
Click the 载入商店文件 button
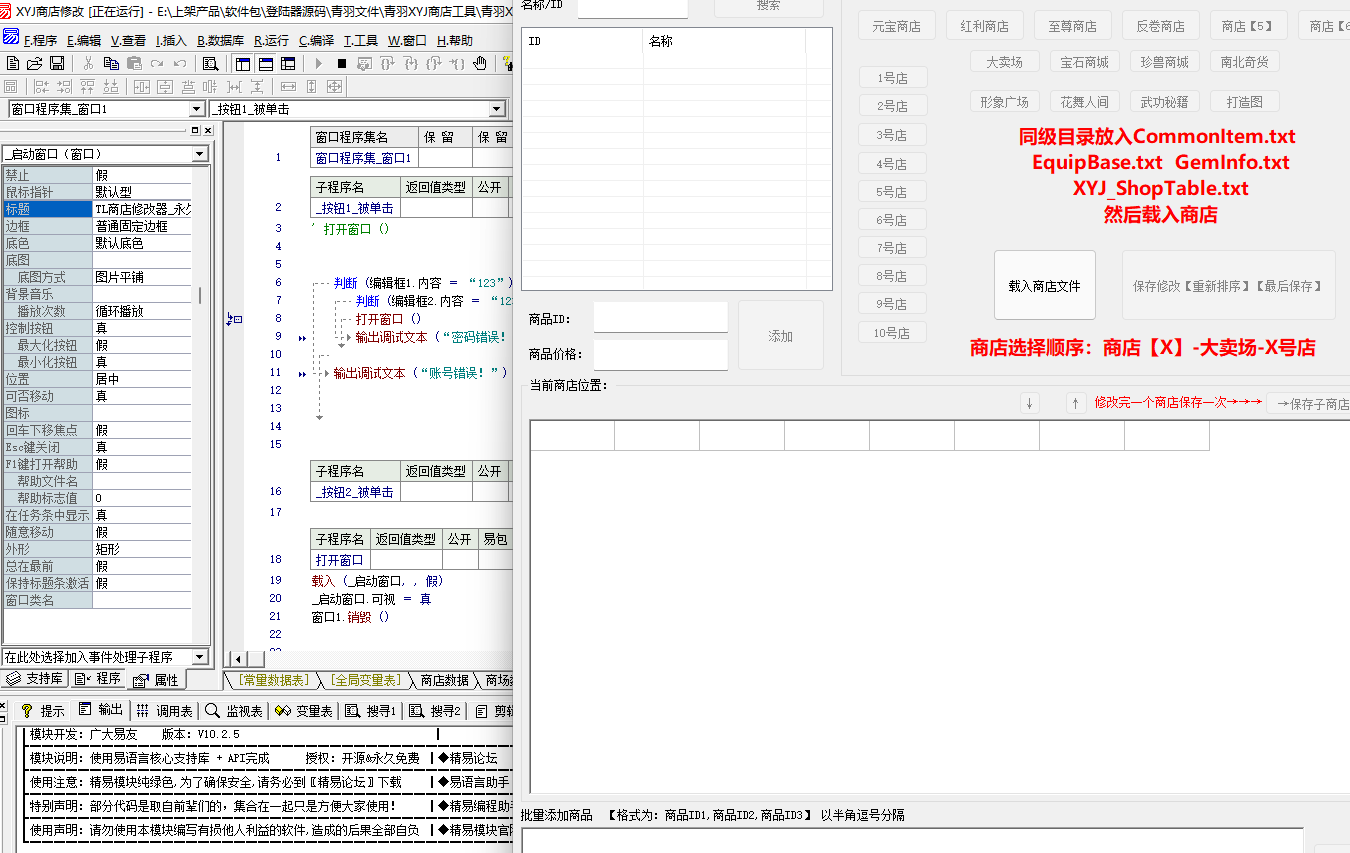pyautogui.click(x=1044, y=286)
